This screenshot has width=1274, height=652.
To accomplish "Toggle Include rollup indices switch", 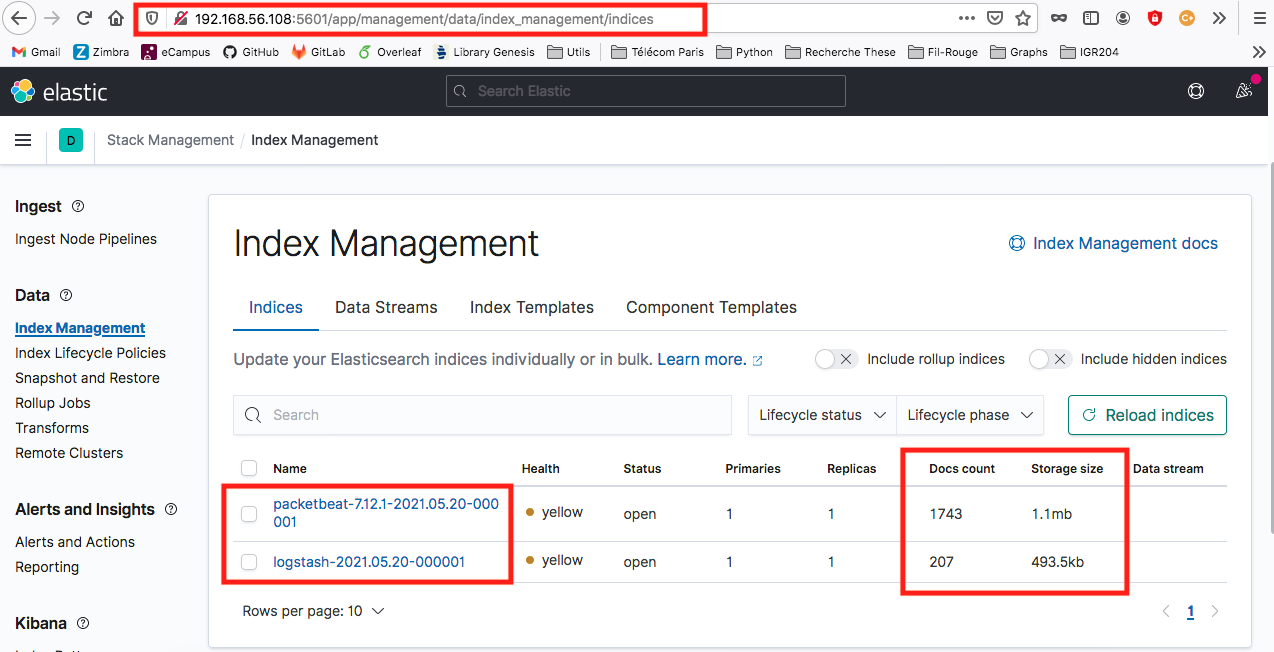I will coord(836,359).
